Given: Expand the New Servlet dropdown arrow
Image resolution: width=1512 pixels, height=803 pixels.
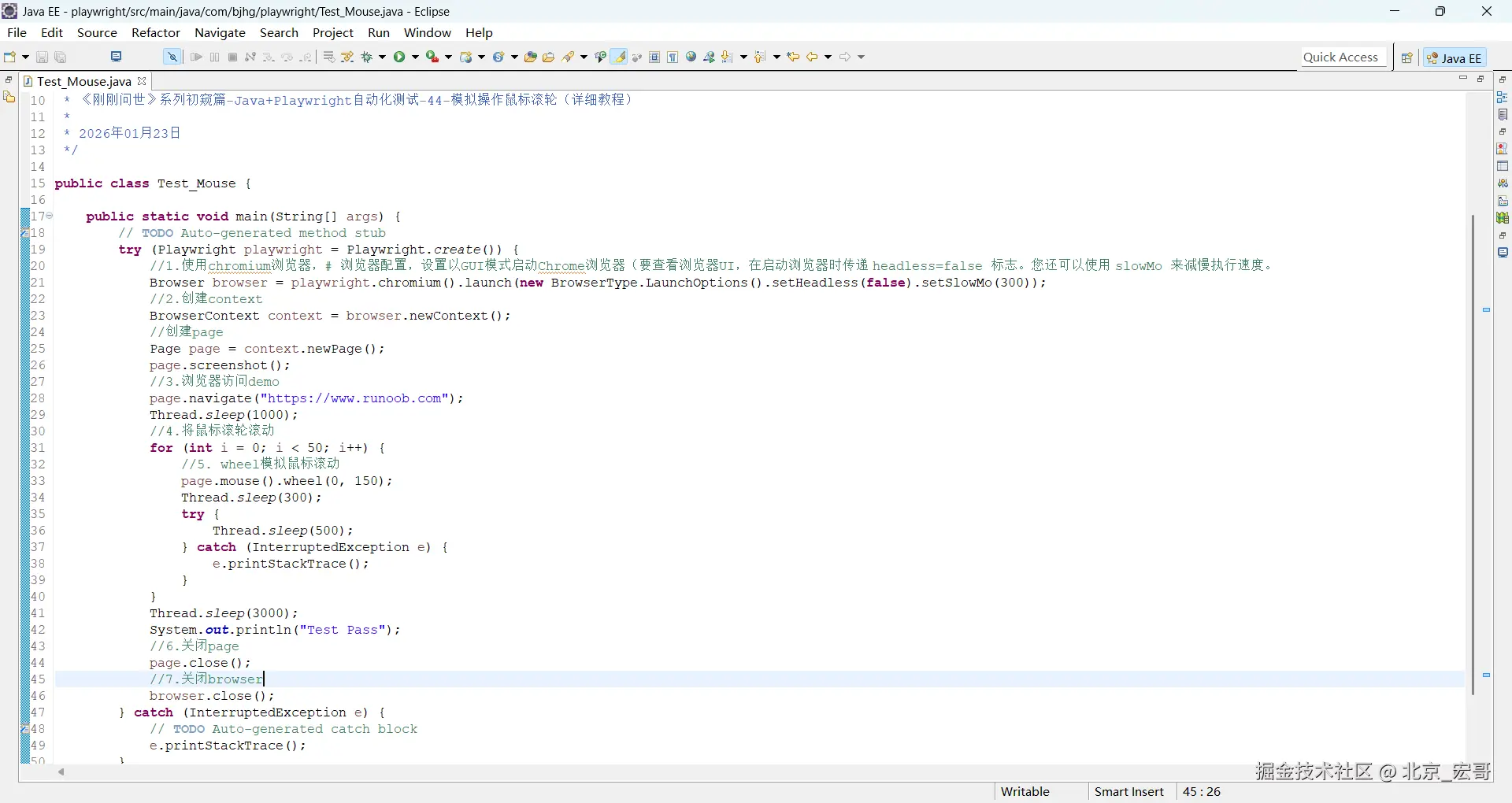Looking at the screenshot, I should pos(514,57).
